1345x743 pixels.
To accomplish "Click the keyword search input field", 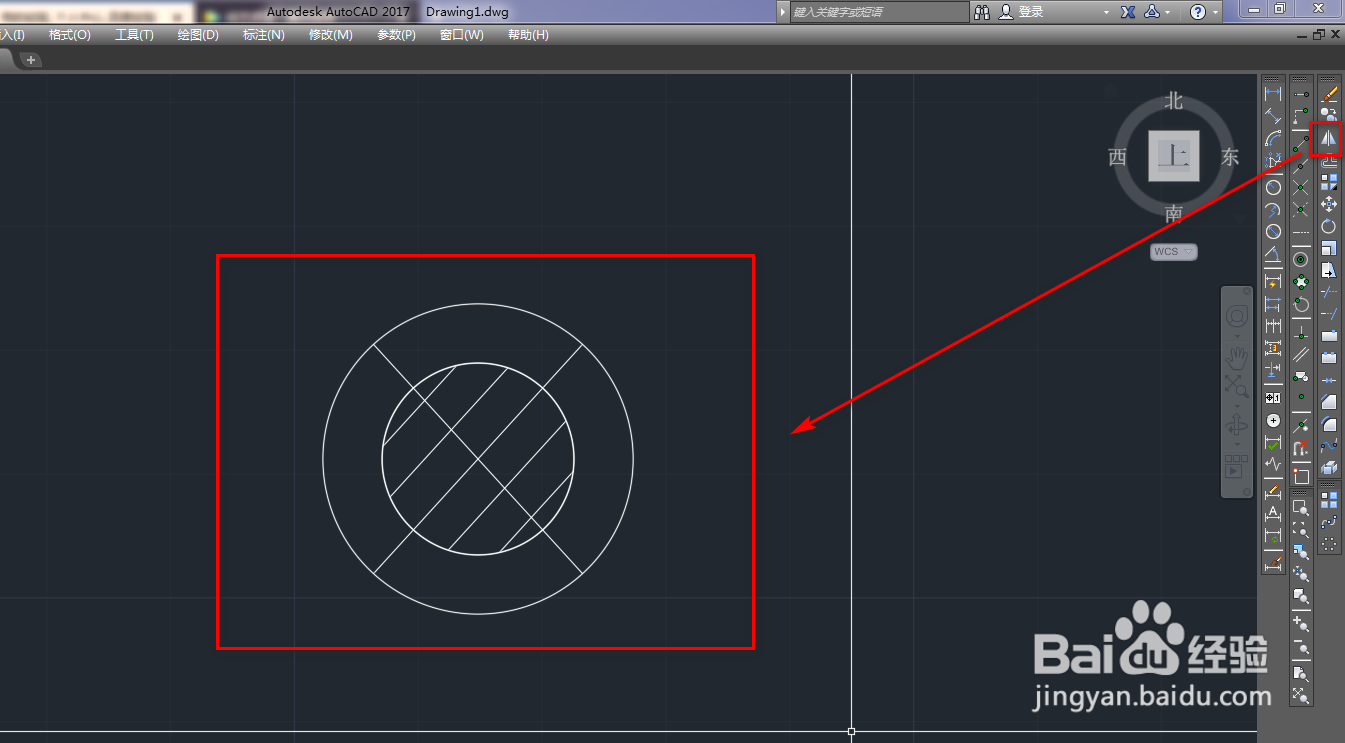I will [879, 12].
